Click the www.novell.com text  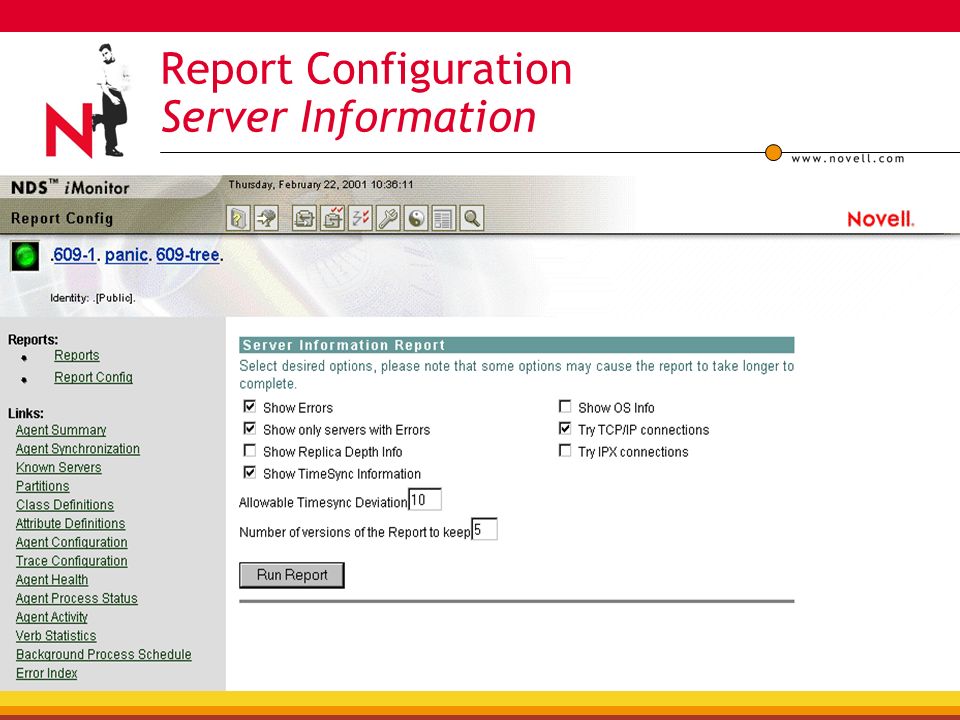pos(848,159)
